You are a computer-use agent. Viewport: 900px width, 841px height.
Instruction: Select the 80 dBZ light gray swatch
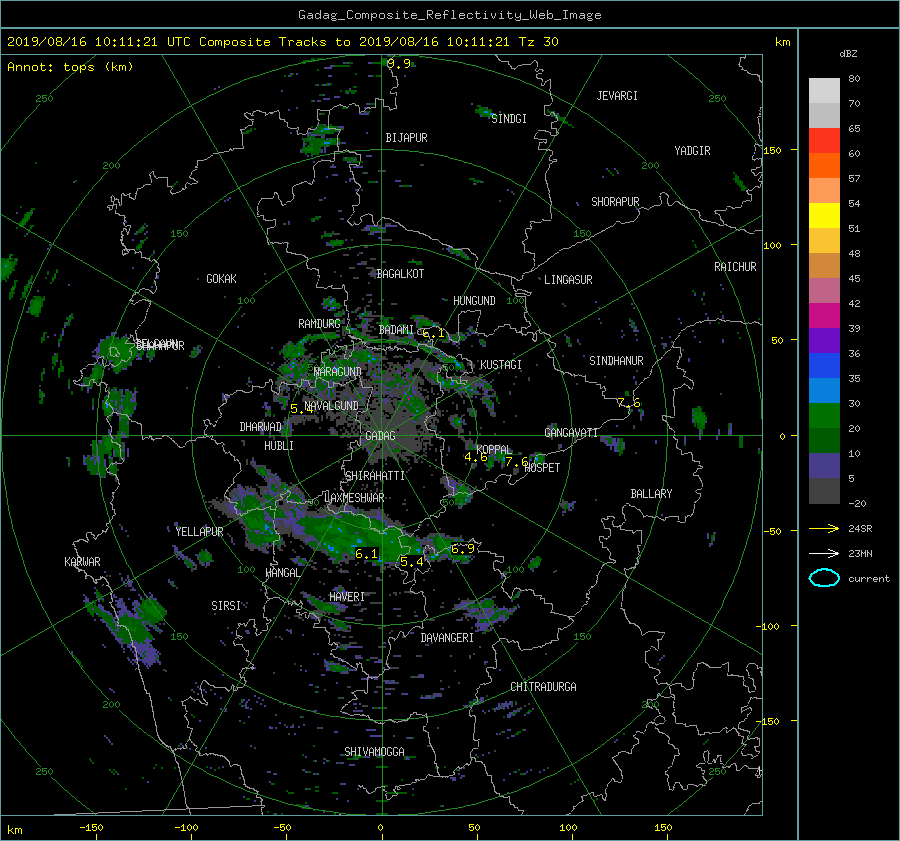[824, 90]
